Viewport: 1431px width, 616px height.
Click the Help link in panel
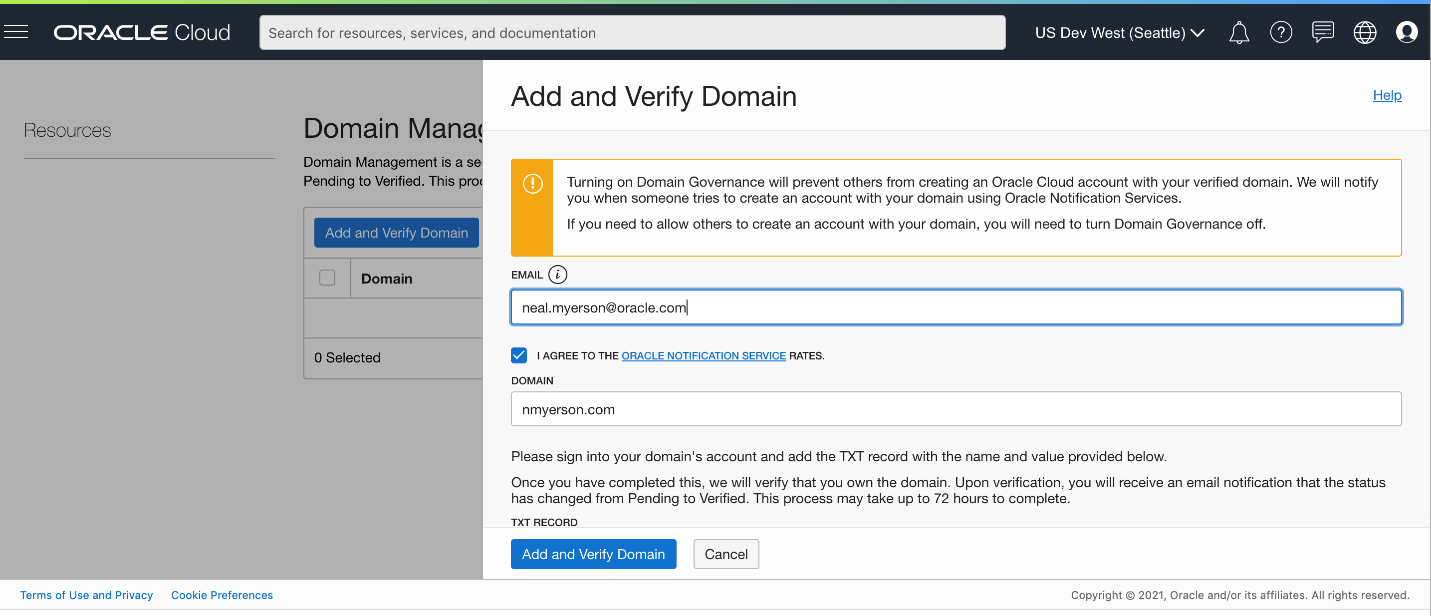point(1387,95)
